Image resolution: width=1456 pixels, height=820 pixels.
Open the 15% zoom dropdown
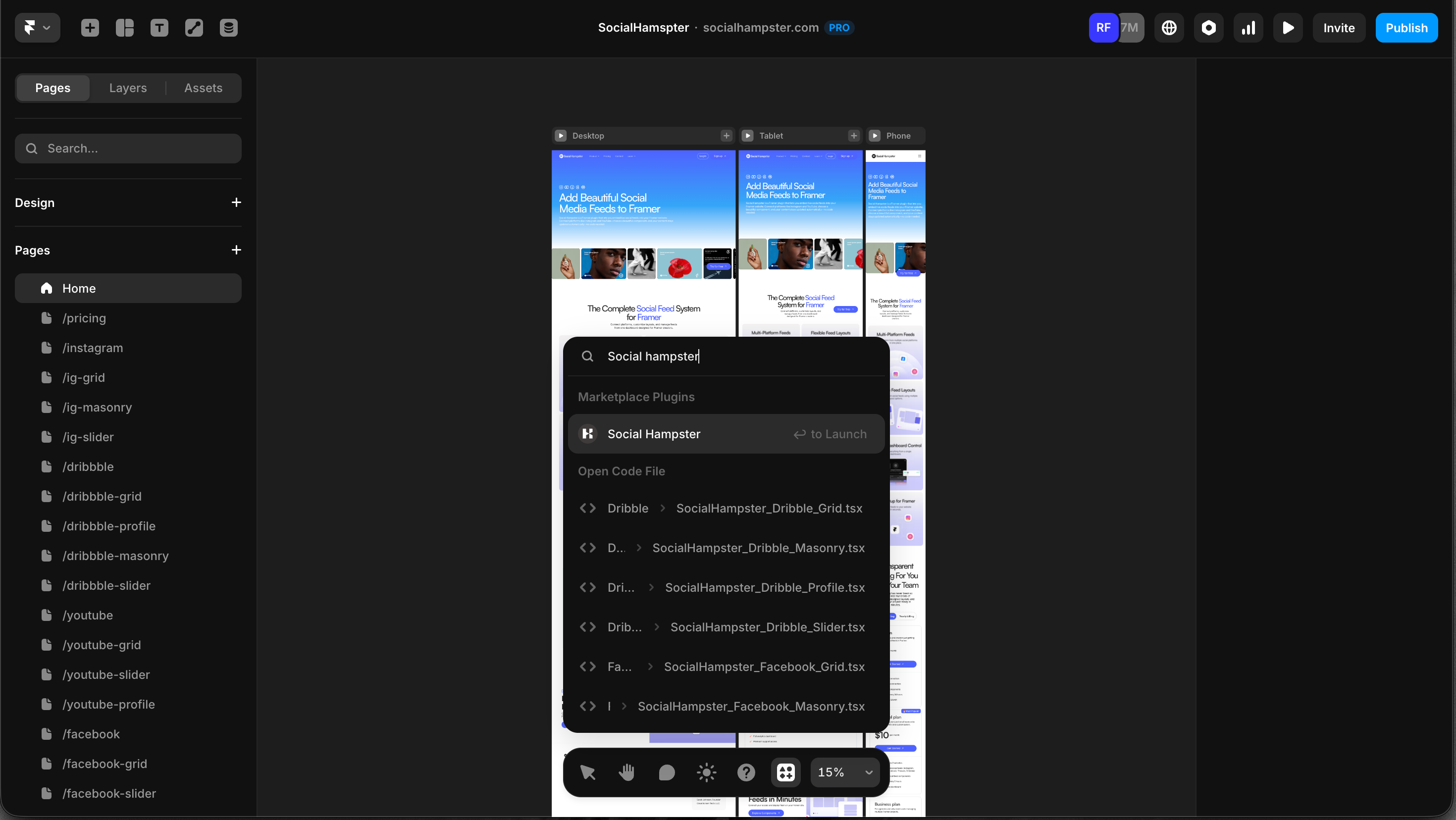coord(845,772)
